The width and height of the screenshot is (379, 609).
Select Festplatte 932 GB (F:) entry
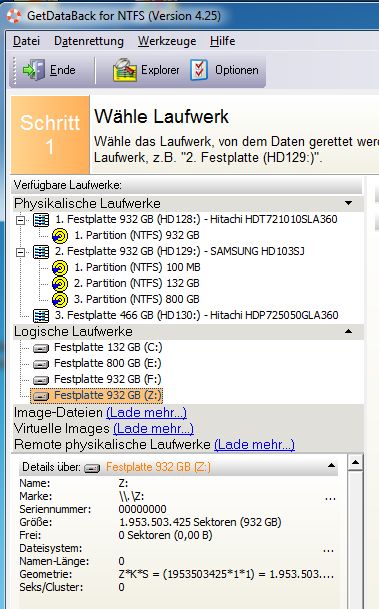click(108, 379)
